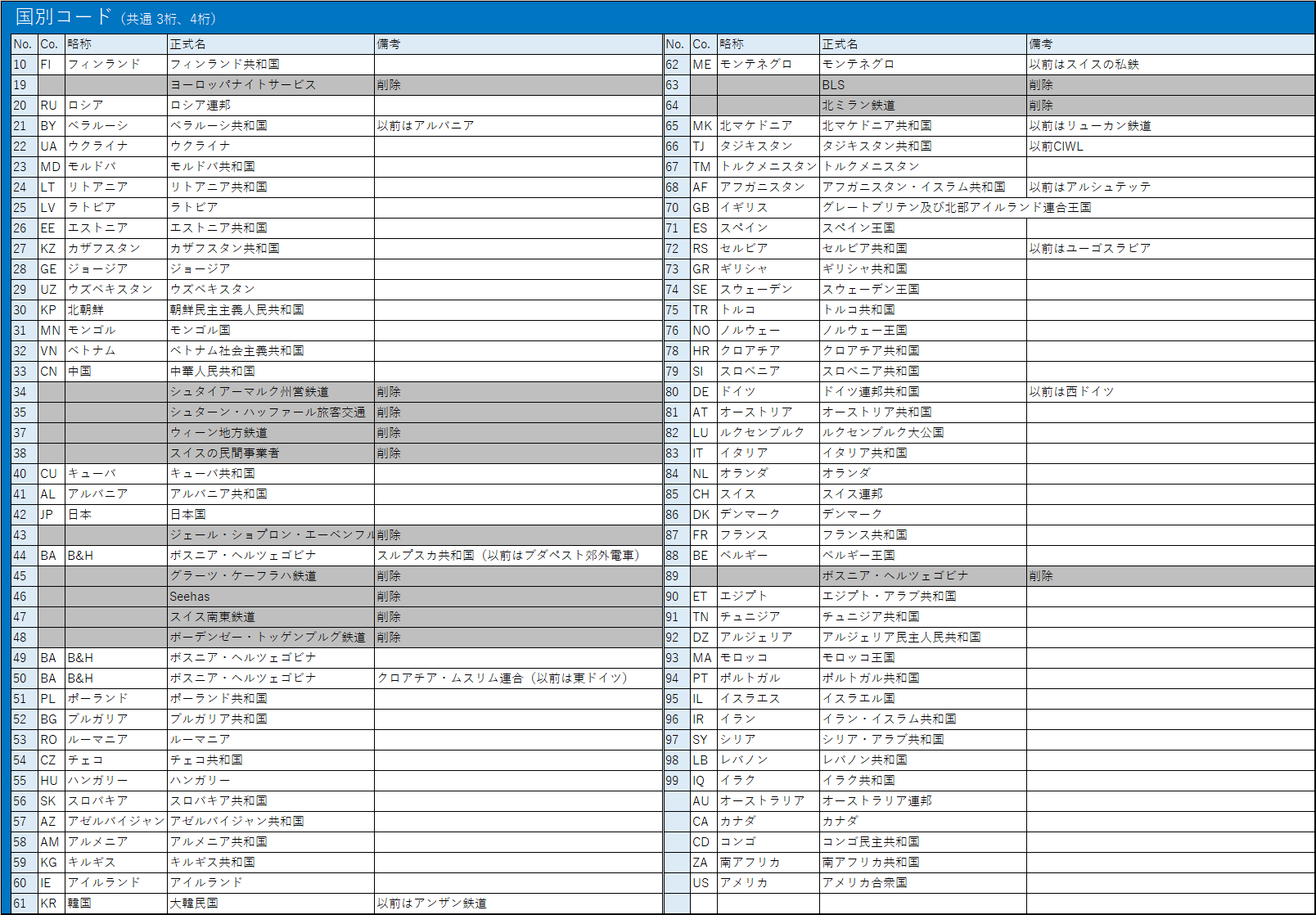Click the ロシア連邦 formal name cell

(271, 105)
